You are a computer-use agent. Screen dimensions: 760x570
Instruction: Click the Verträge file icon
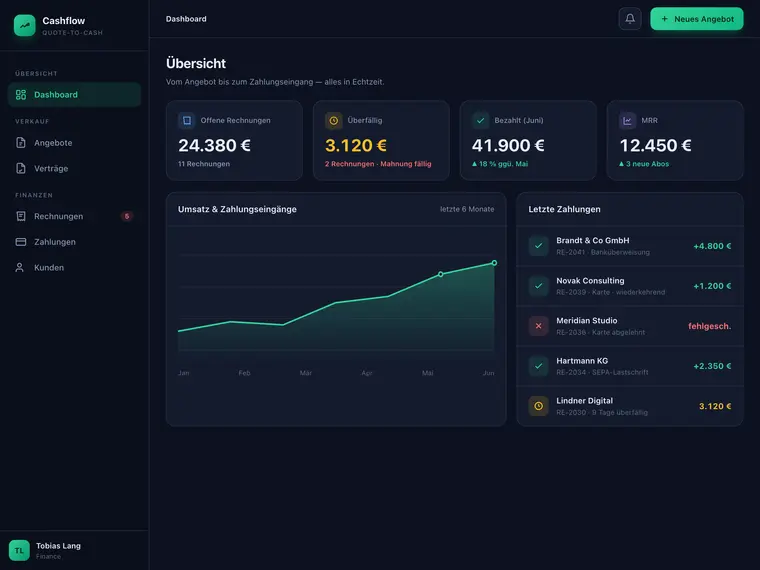[21, 168]
